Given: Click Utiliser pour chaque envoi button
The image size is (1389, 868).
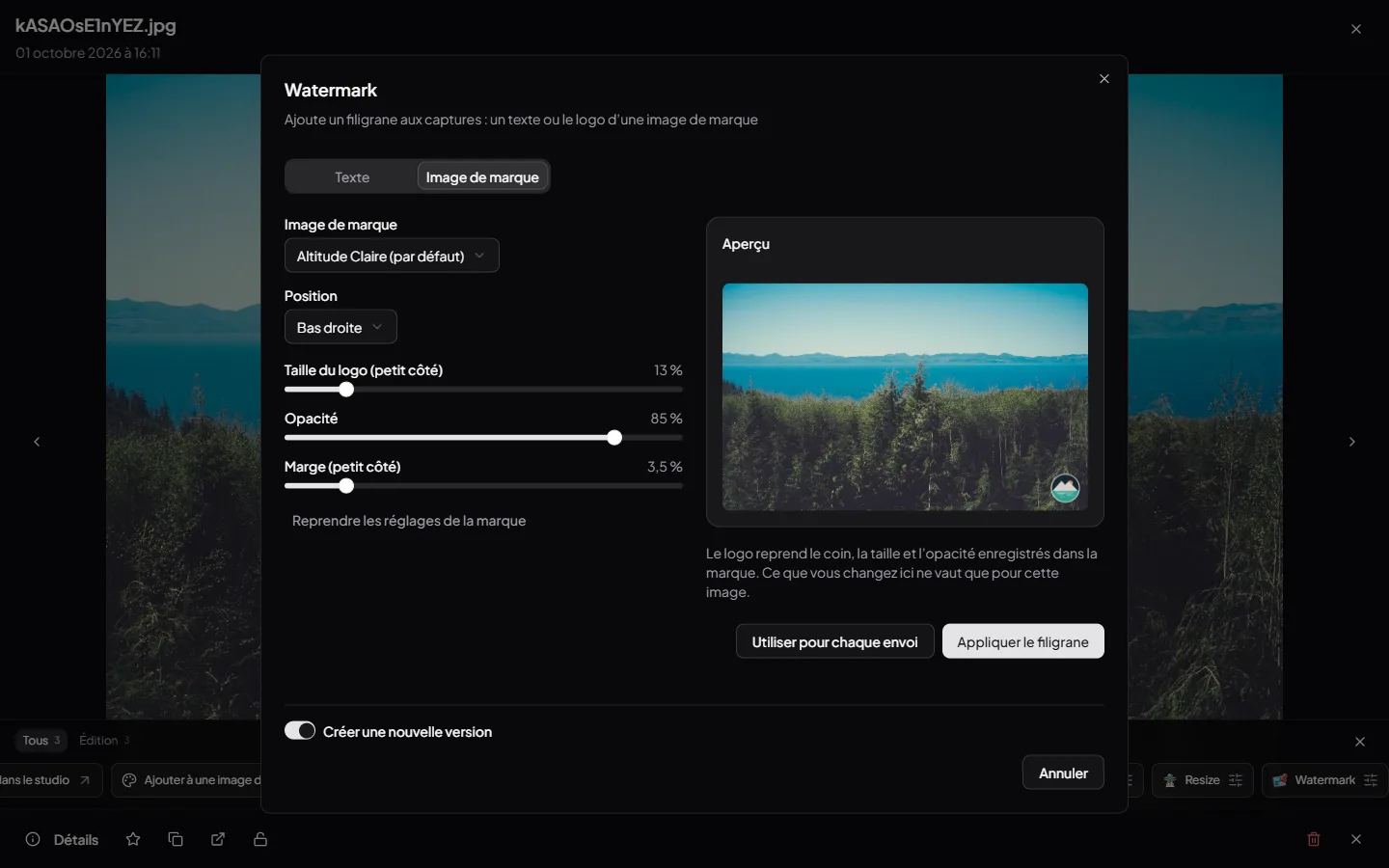Looking at the screenshot, I should [x=834, y=641].
